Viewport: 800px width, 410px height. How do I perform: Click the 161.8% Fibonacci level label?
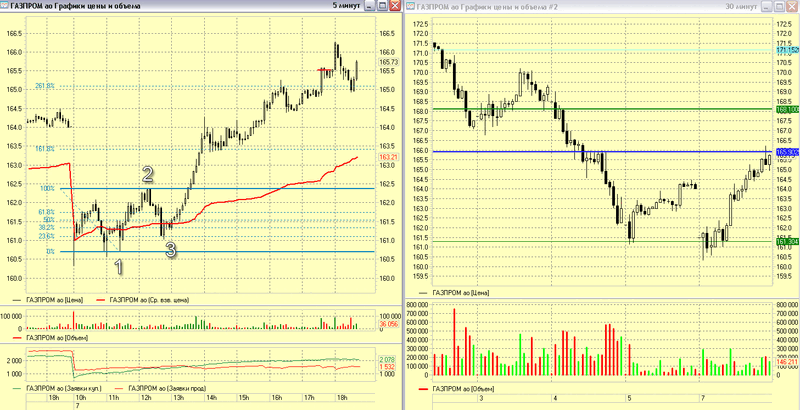pyautogui.click(x=45, y=149)
